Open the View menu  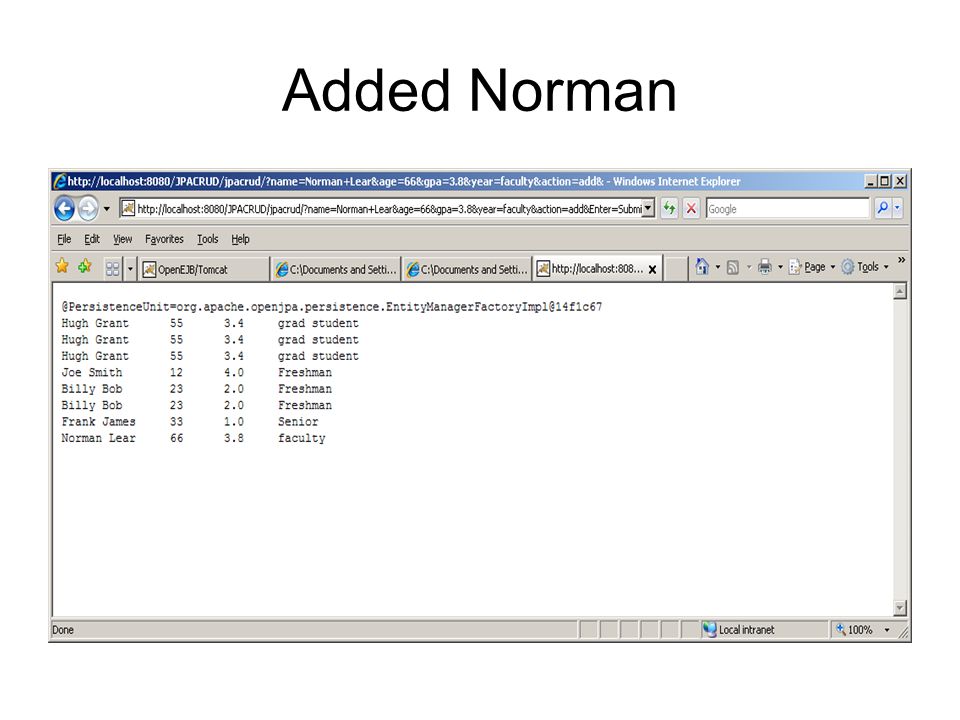(122, 239)
